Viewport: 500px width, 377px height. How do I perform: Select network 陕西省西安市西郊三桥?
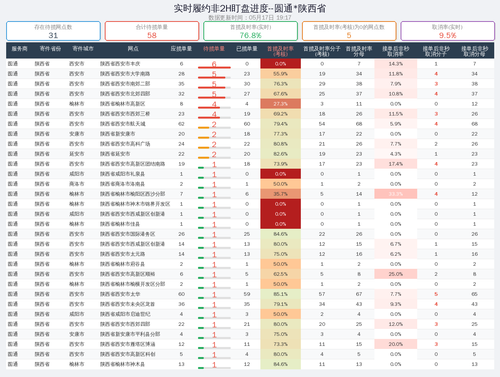click(x=125, y=114)
